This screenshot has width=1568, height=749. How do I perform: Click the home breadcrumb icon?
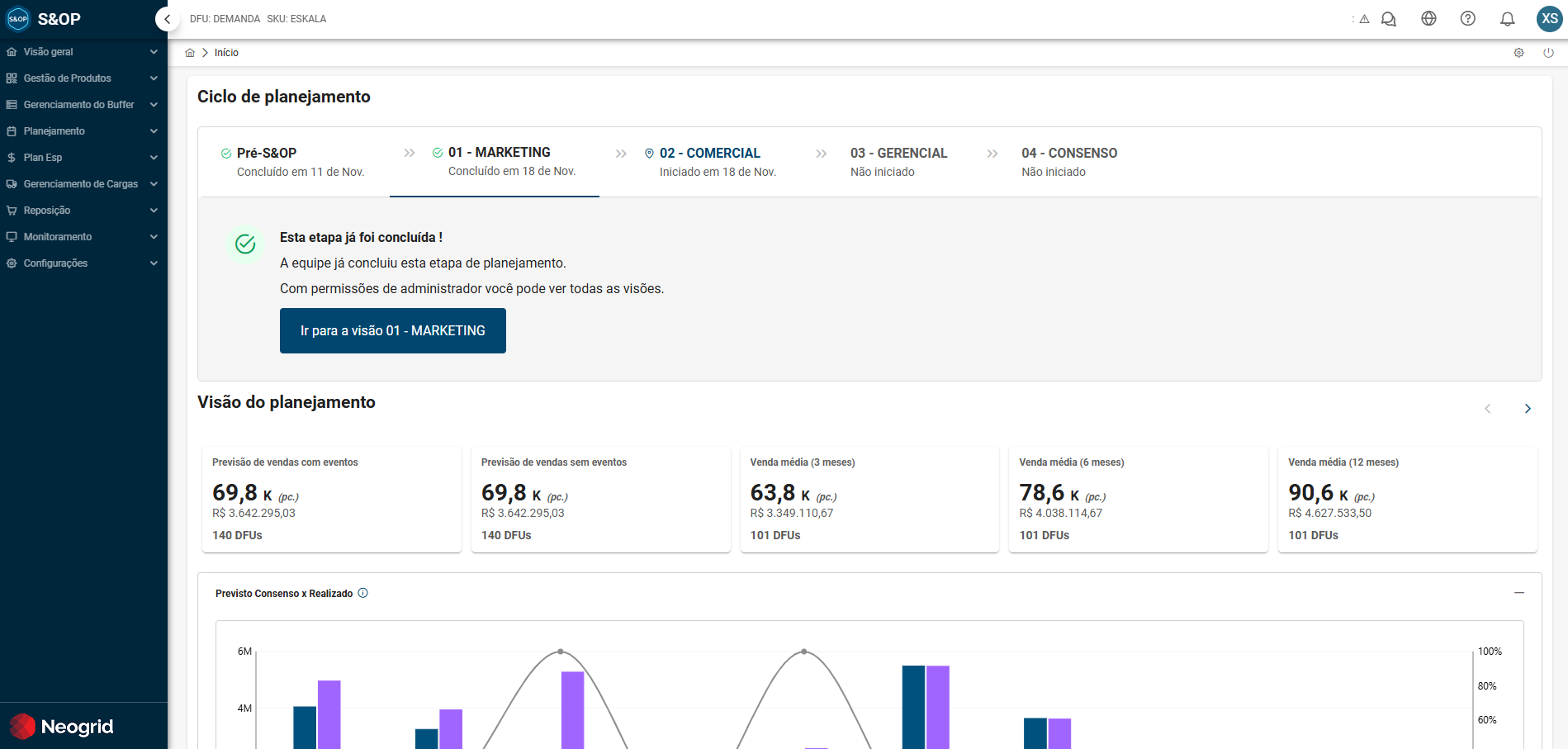[190, 53]
